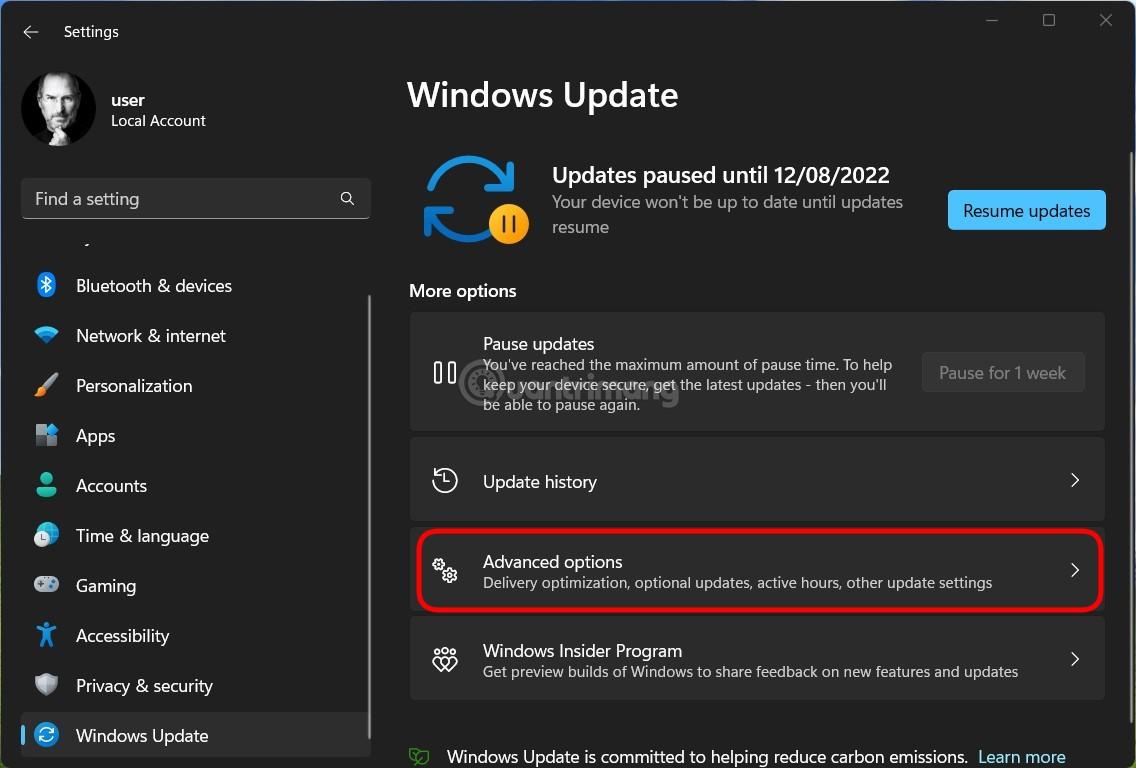
Task: Click the Advanced options gears icon
Action: tap(445, 570)
